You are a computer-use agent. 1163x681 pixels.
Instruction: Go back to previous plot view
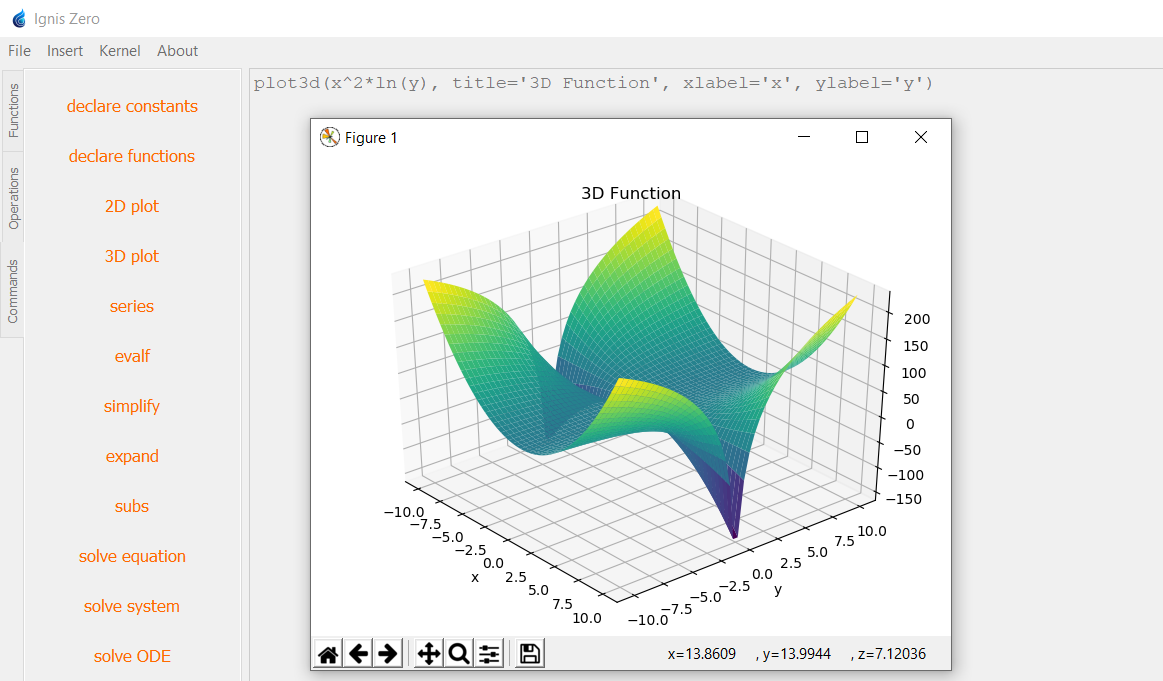[358, 654]
